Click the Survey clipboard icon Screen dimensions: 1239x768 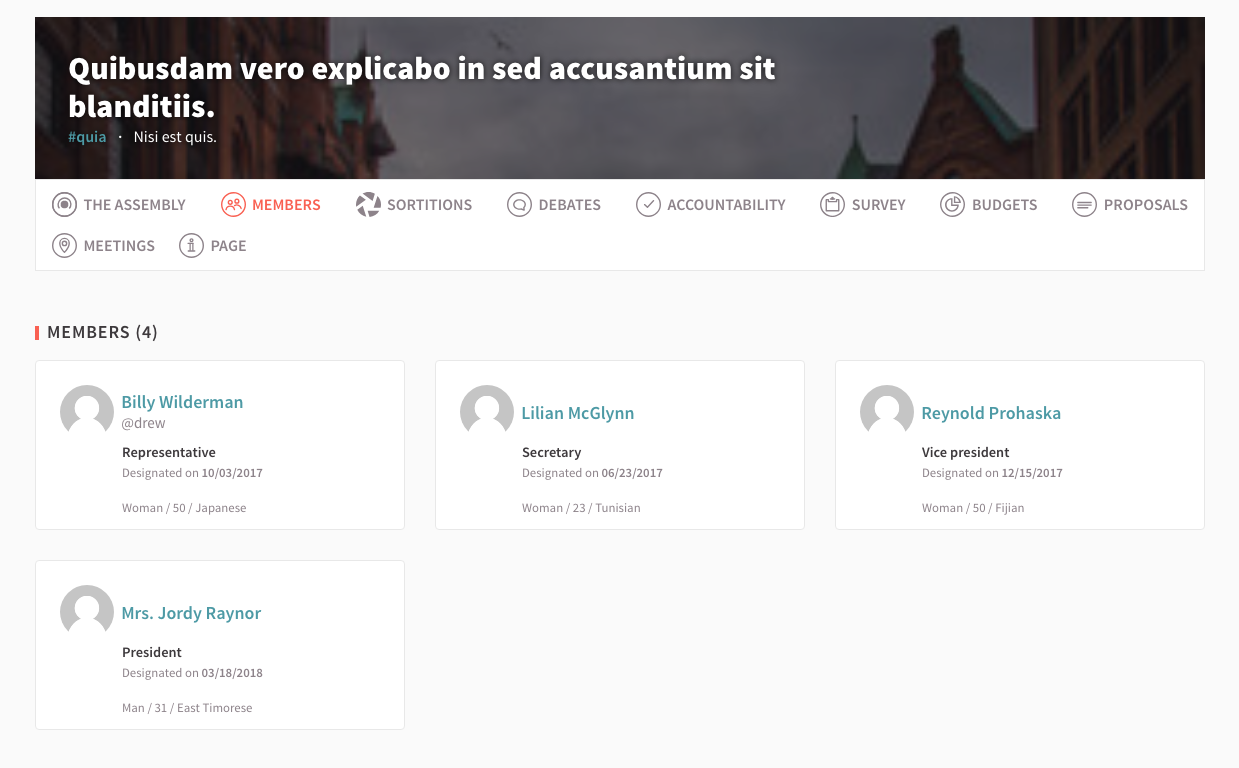[x=832, y=205]
